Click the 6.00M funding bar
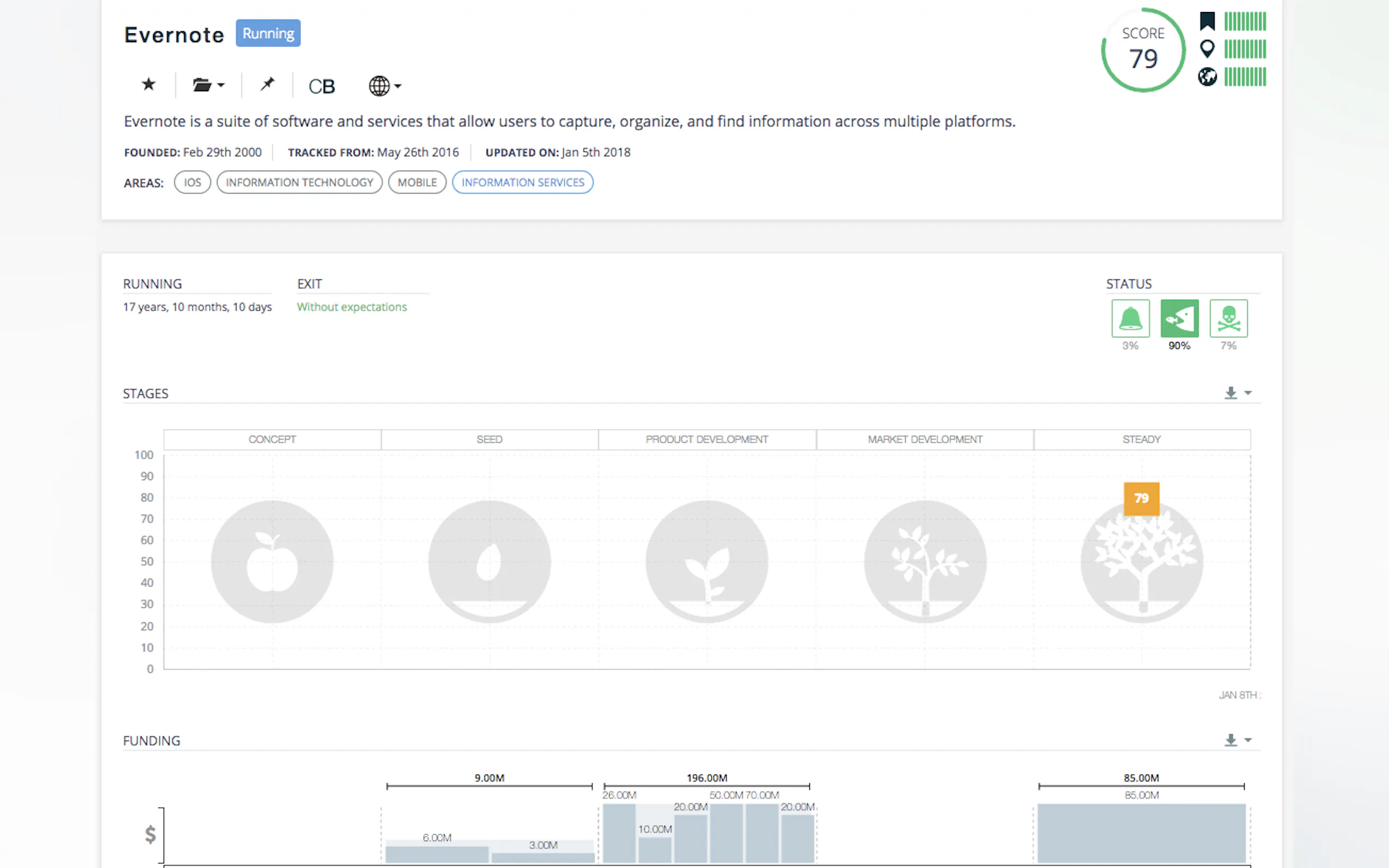The image size is (1389, 868). (x=437, y=854)
